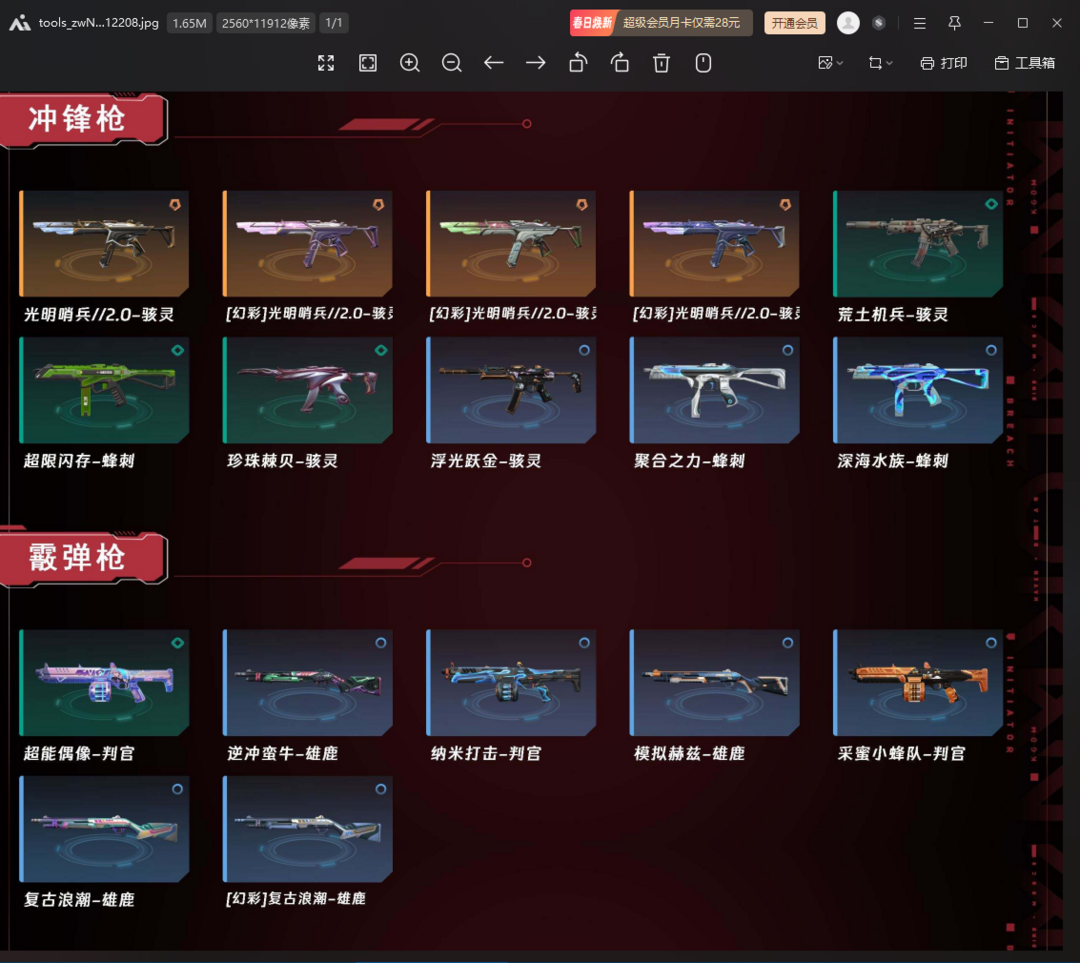
Task: Click rarity circle on 采蜜小蜂队-判官 card
Action: 991,643
